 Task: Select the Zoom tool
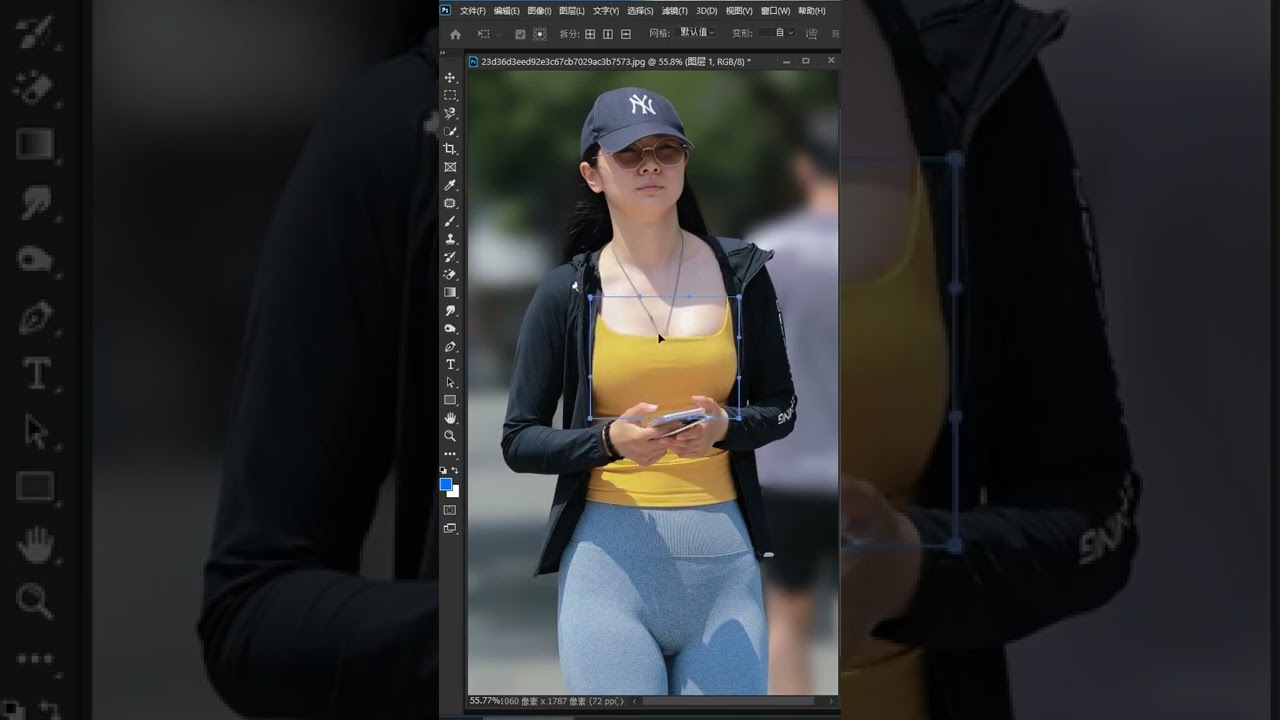tap(450, 435)
